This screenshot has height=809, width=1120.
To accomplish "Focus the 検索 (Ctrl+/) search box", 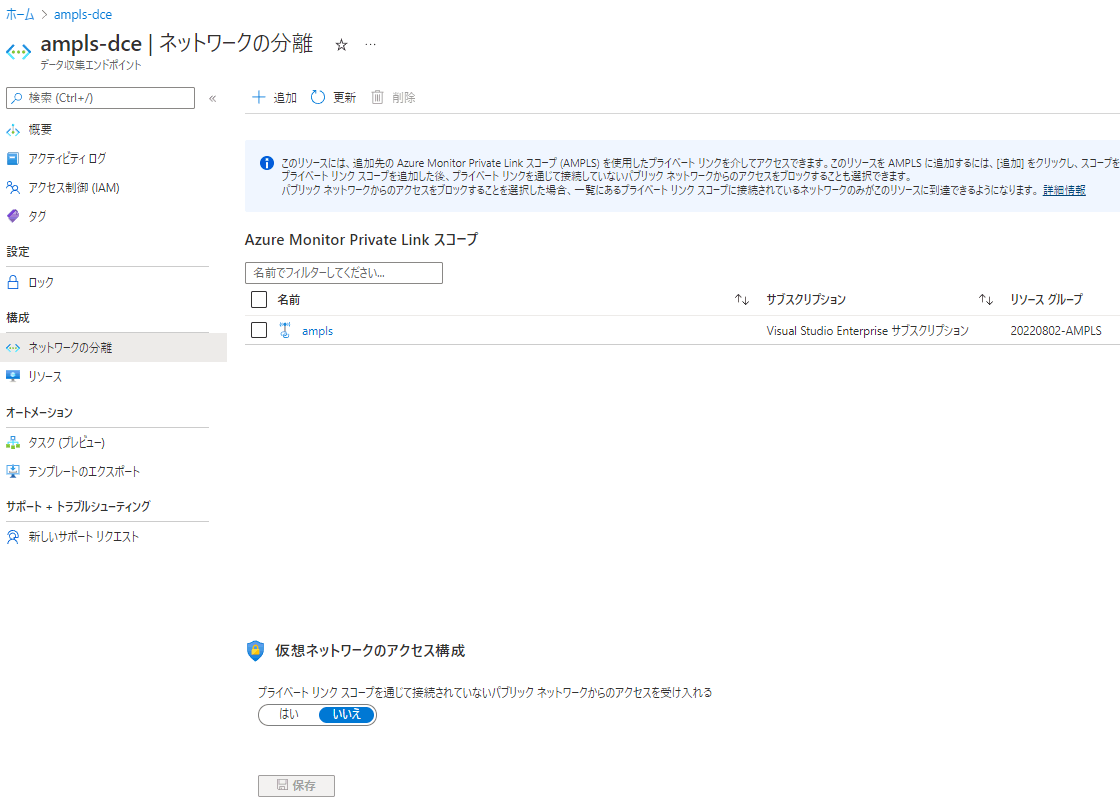I will [x=100, y=98].
